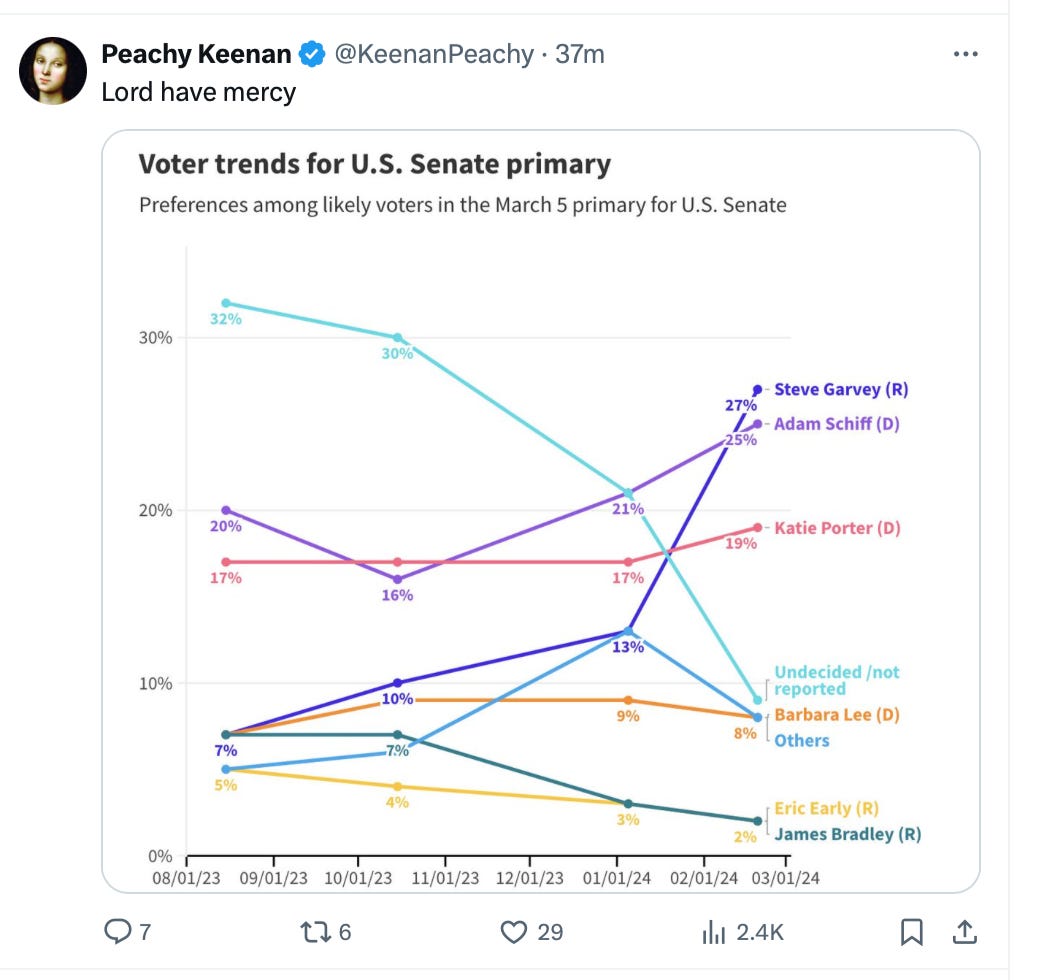Click the Barbara Lee (D) label
Viewport: 1042px width, 980px height.
836,715
